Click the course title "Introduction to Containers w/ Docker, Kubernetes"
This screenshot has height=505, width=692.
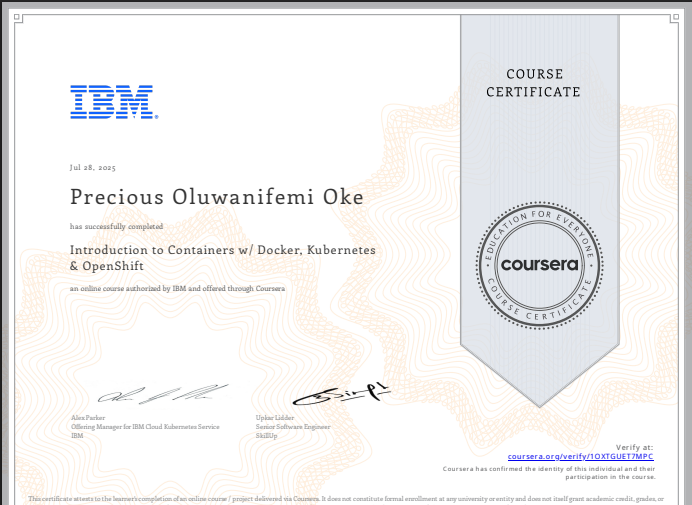pyautogui.click(x=222, y=250)
